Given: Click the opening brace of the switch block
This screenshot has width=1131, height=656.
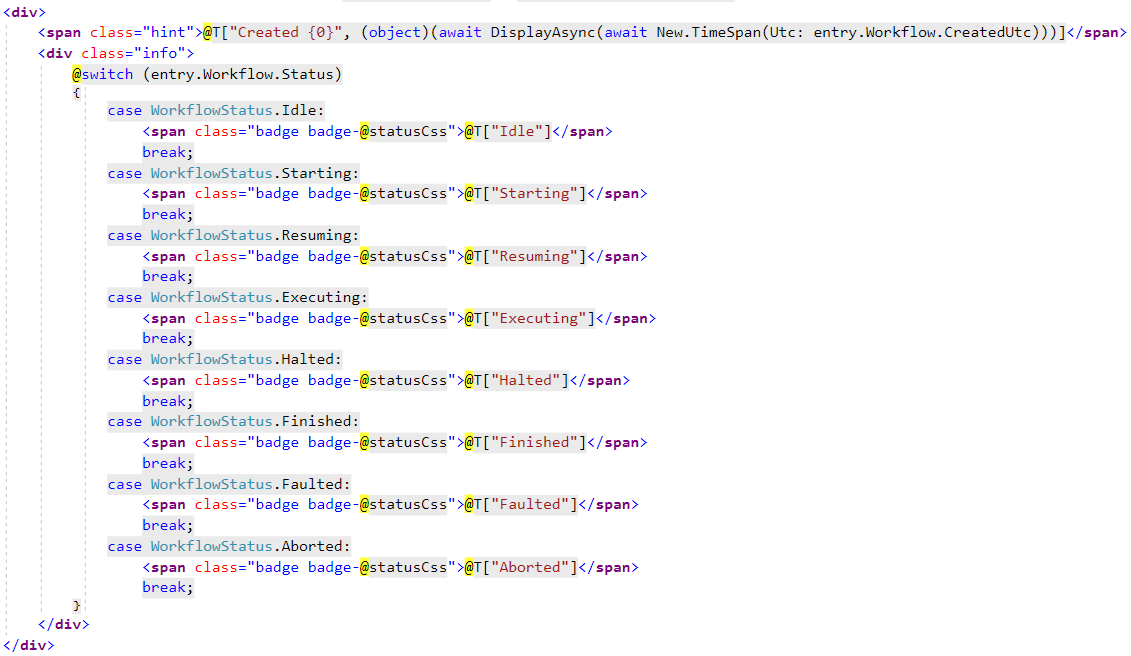Looking at the screenshot, I should point(76,92).
